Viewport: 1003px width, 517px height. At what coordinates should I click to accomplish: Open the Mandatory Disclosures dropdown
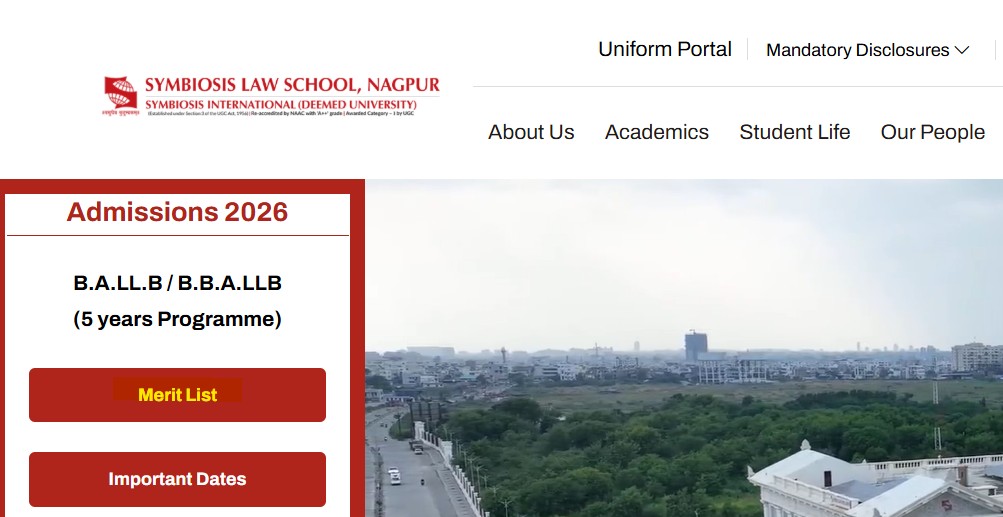tap(867, 50)
